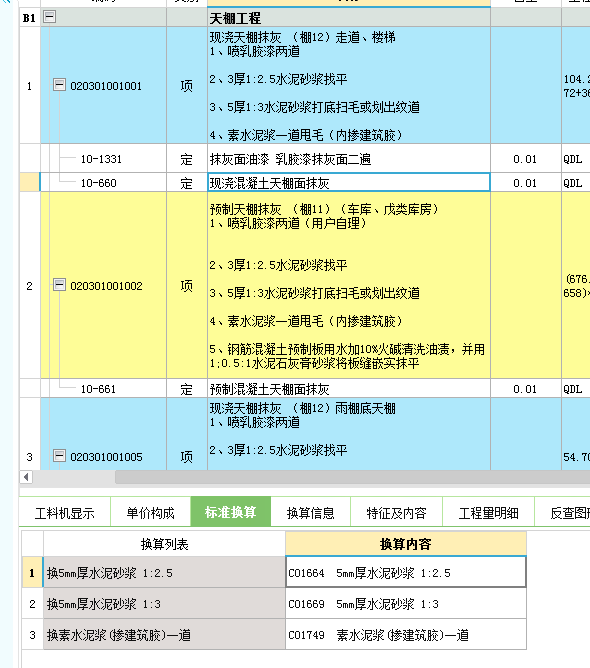
Task: Open the 工料机显示 tab
Action: (65, 513)
